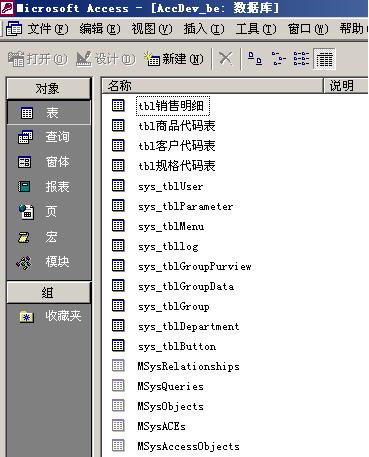This screenshot has height=457, width=369.
Task: Open the 插入(I) menu
Action: click(x=204, y=29)
